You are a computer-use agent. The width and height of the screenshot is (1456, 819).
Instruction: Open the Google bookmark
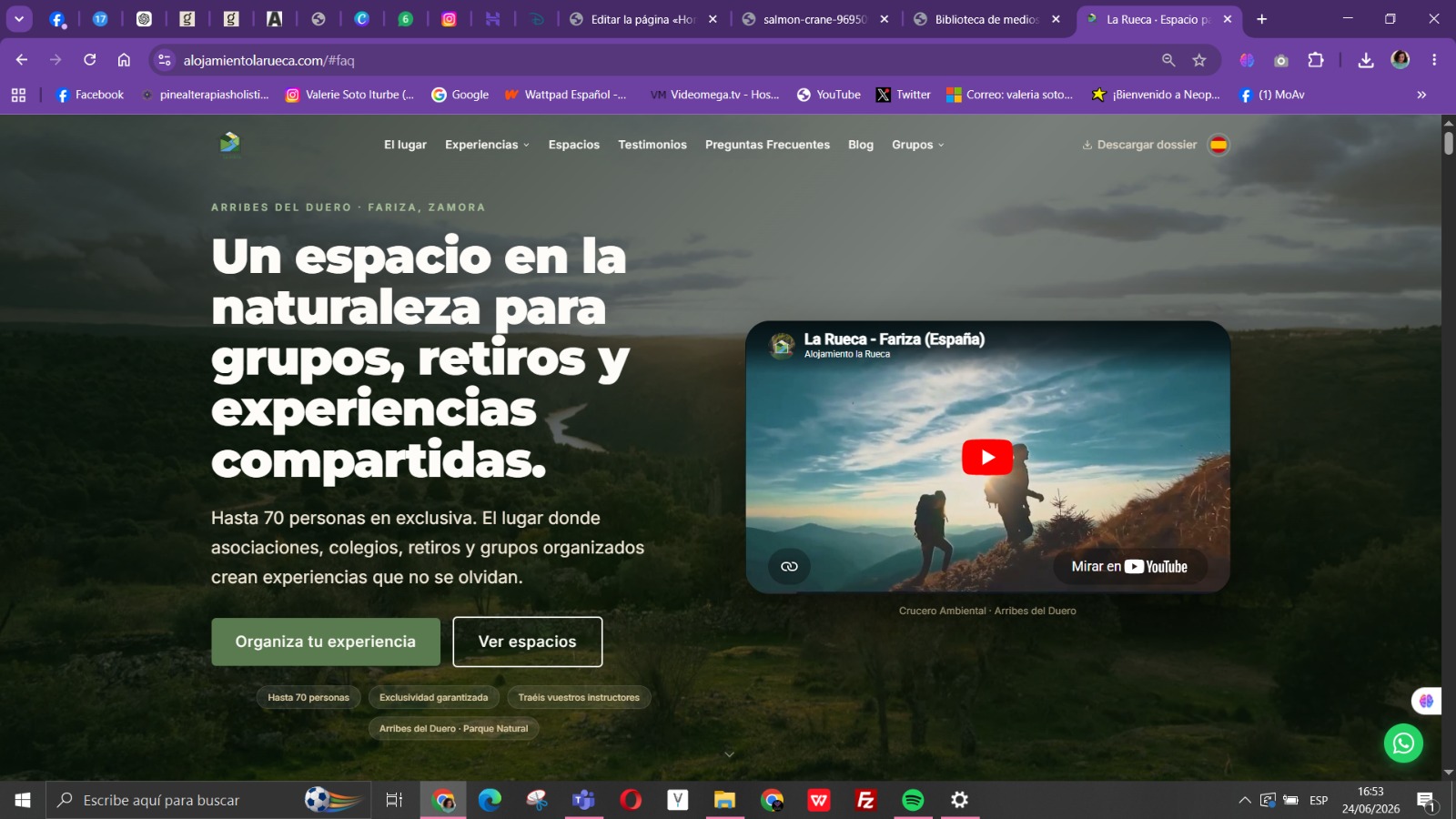(x=460, y=95)
